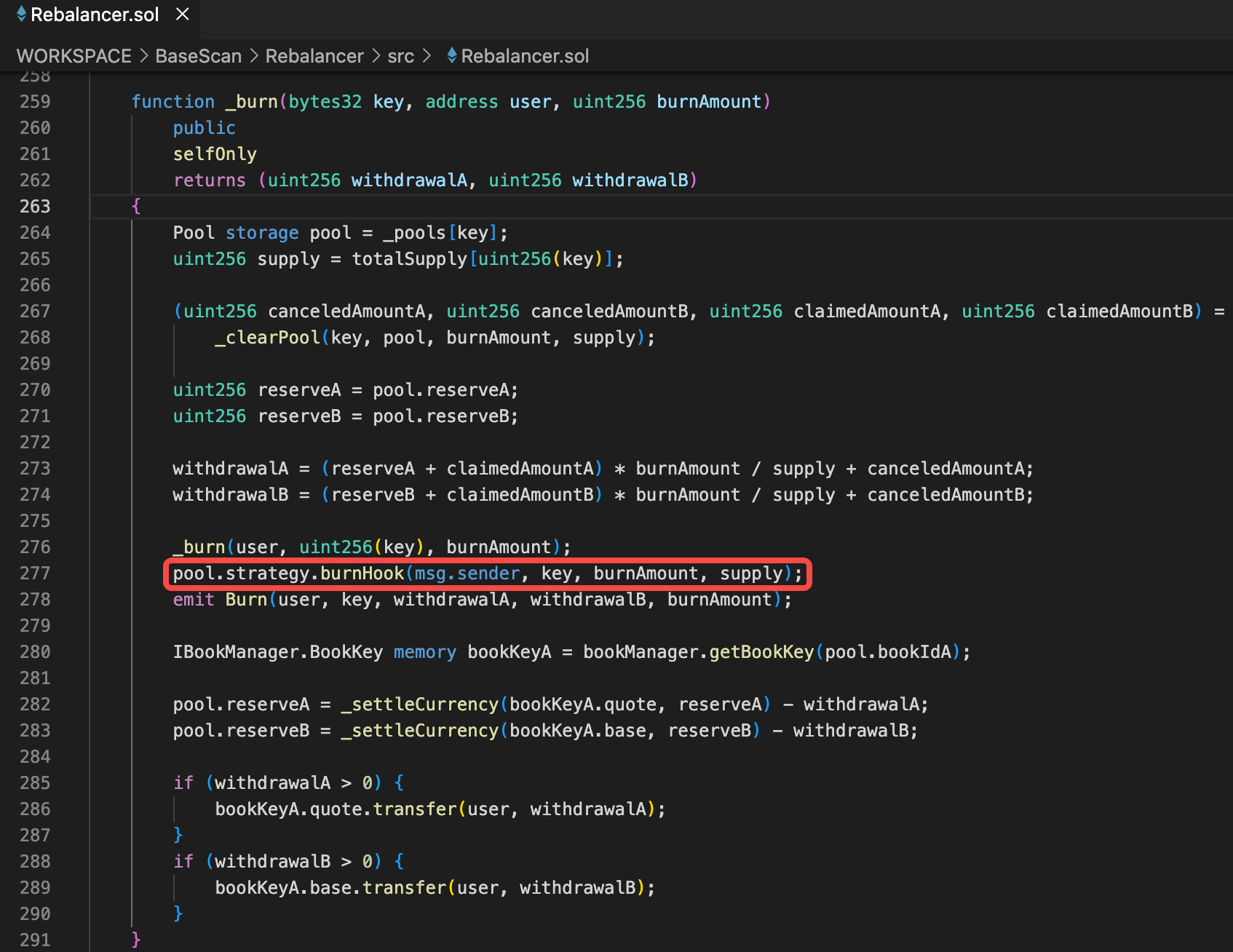Click pool.reserveB on line 271
The image size is (1233, 952).
pyautogui.click(x=441, y=416)
